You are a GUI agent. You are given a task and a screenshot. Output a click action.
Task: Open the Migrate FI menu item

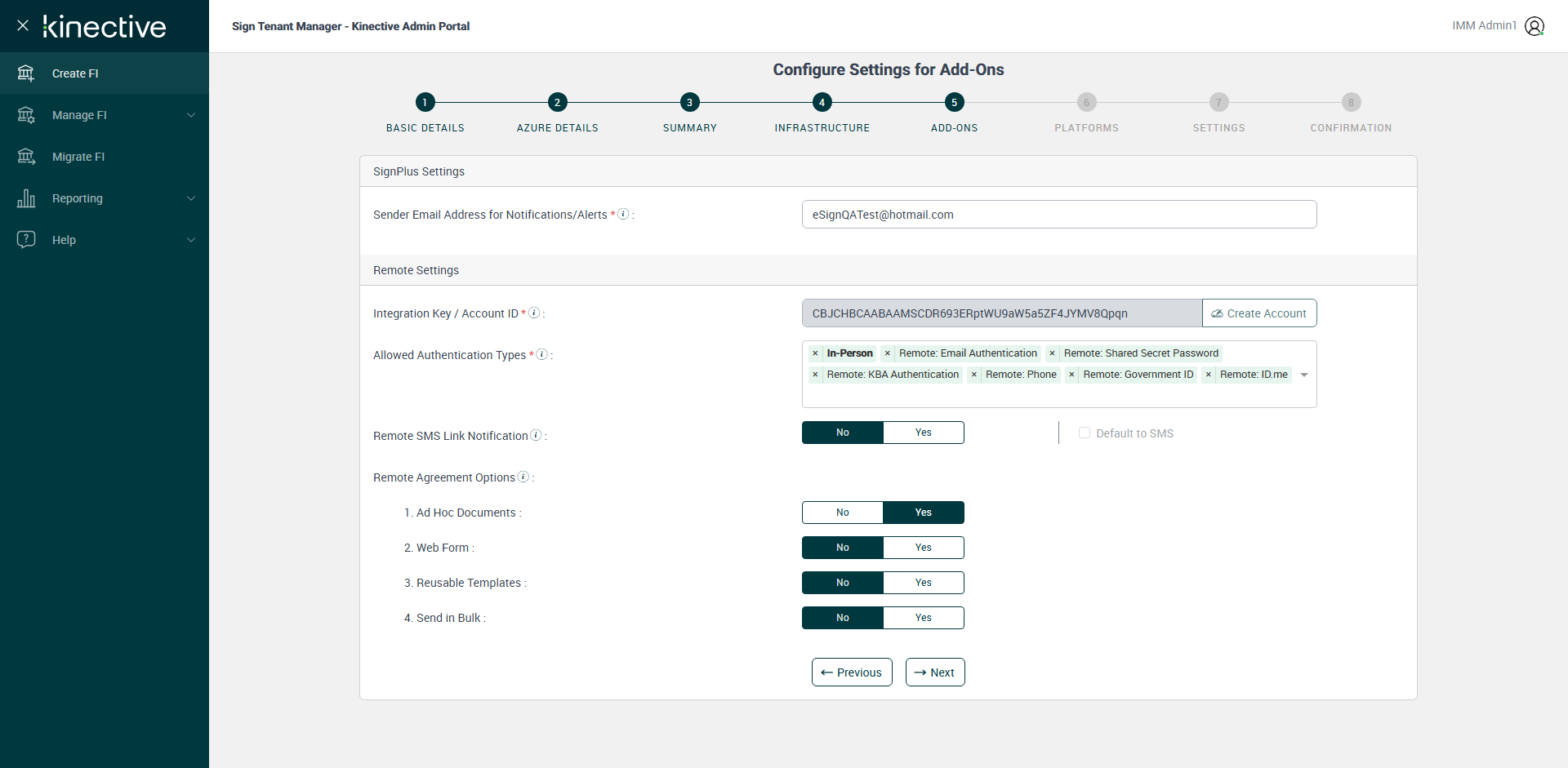105,157
